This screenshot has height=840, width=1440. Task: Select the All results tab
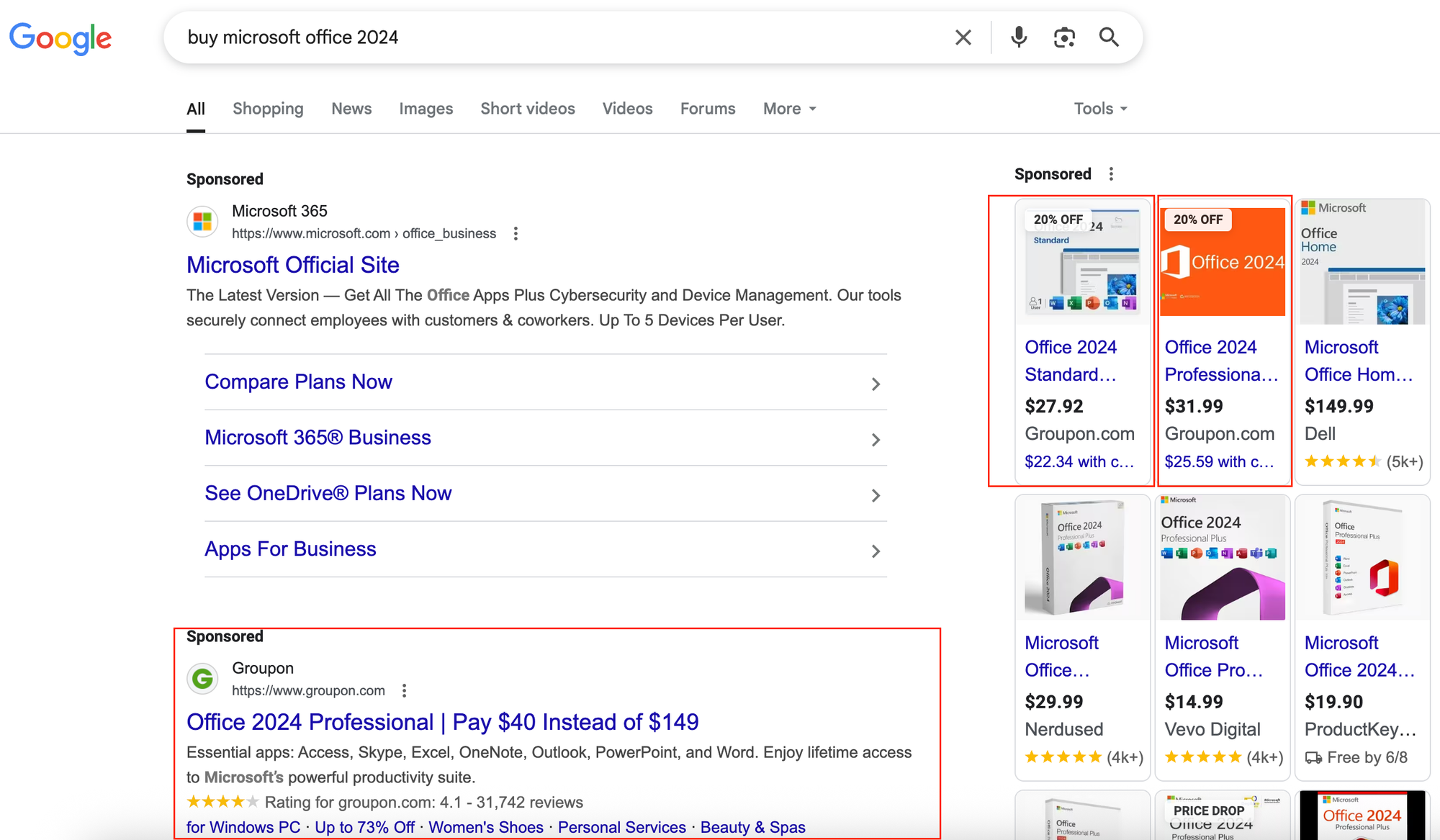pyautogui.click(x=196, y=109)
